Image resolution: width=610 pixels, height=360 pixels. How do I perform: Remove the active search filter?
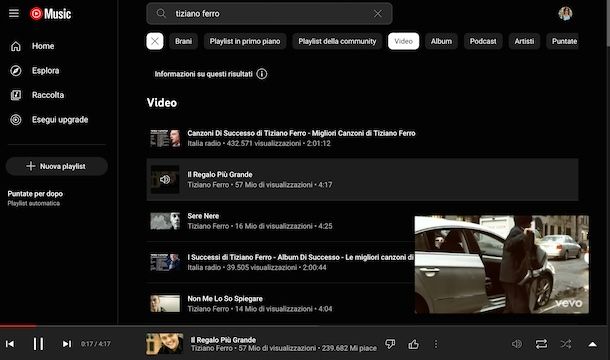pos(155,41)
